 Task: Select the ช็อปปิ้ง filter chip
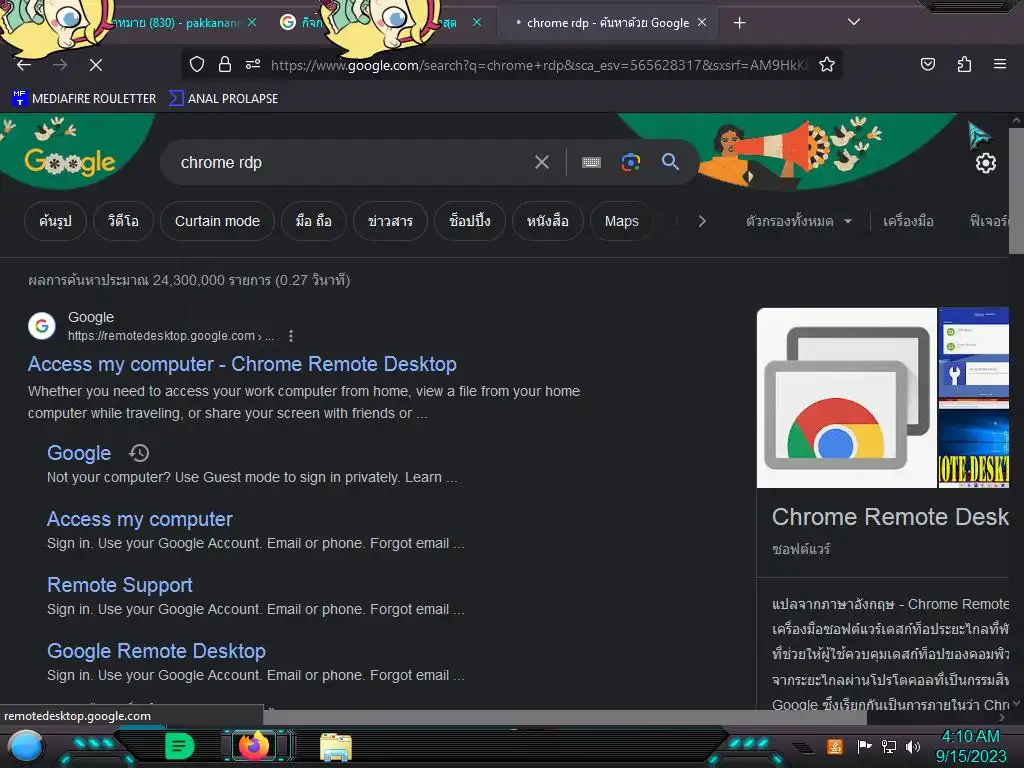470,221
